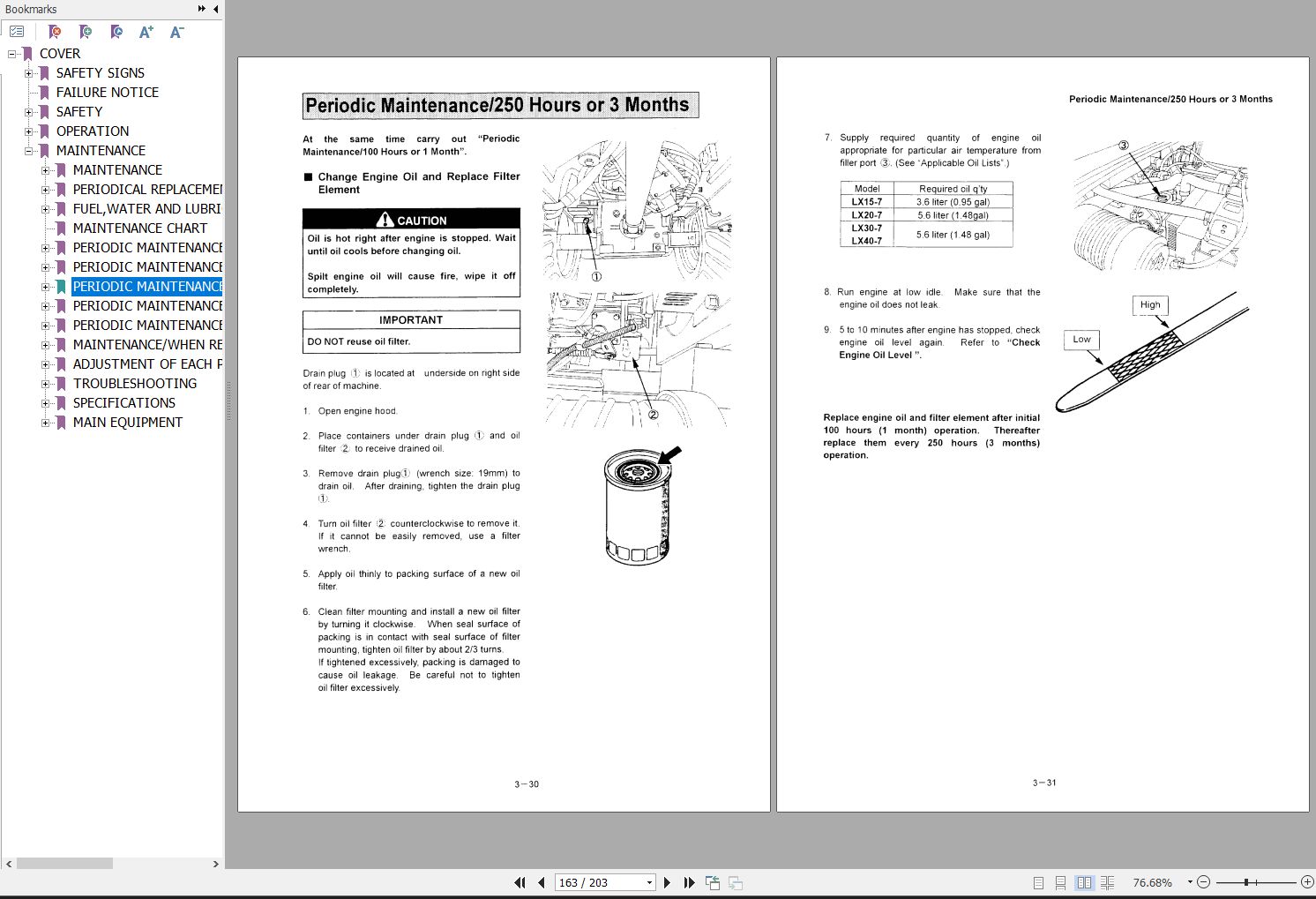Click the go-to bookmark icon
Screen dimensions: 1316x899
(116, 32)
